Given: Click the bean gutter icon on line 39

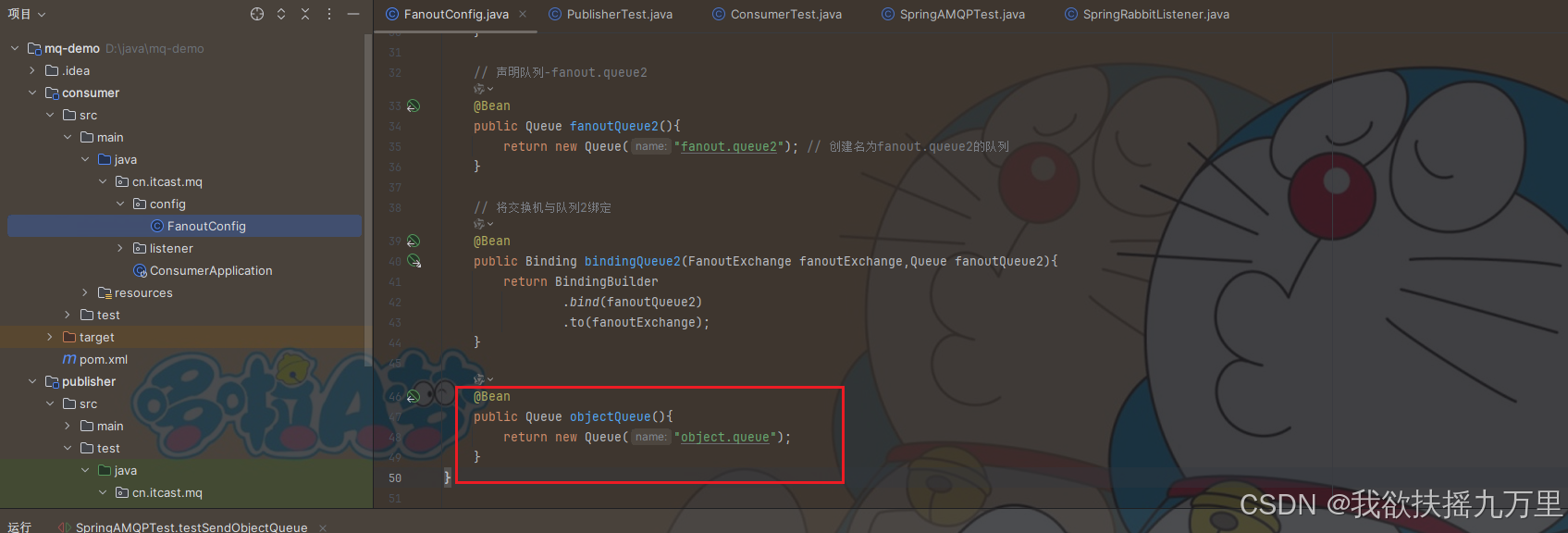Looking at the screenshot, I should [414, 241].
